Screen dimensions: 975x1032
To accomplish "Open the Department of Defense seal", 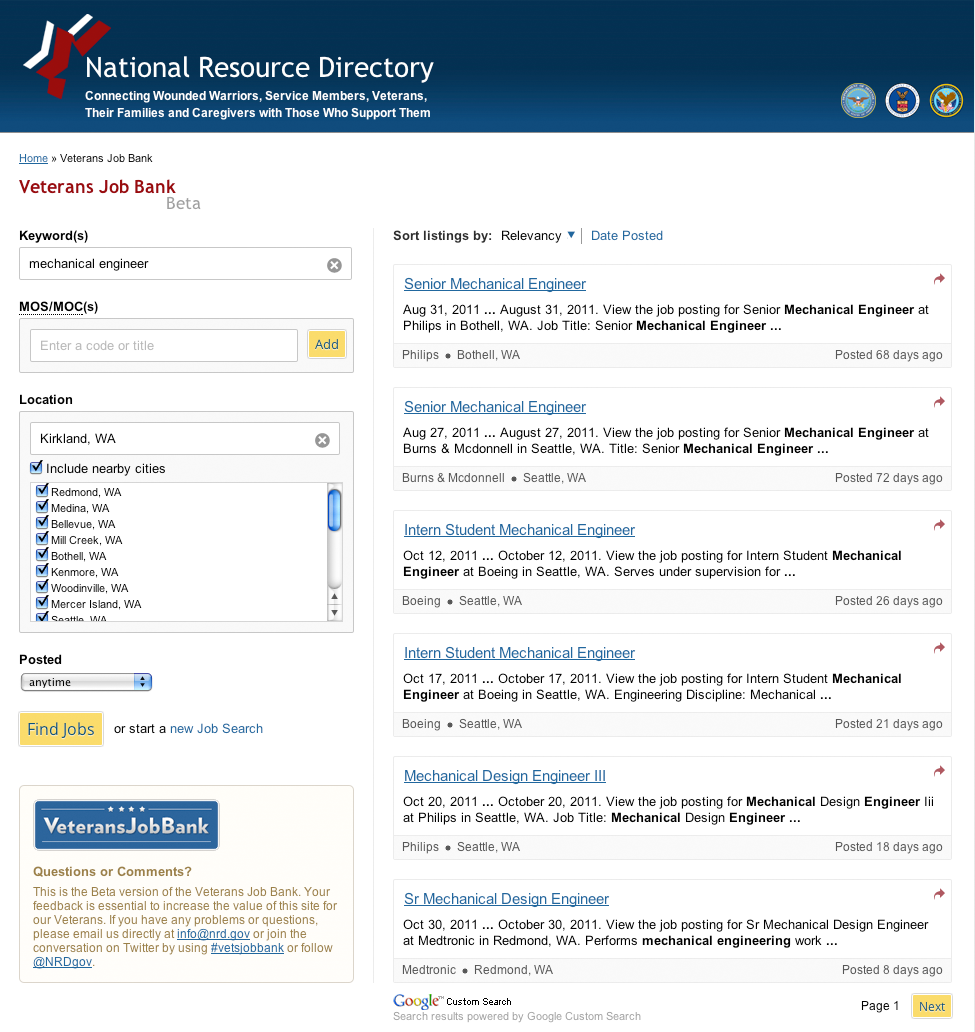I will (x=858, y=101).
